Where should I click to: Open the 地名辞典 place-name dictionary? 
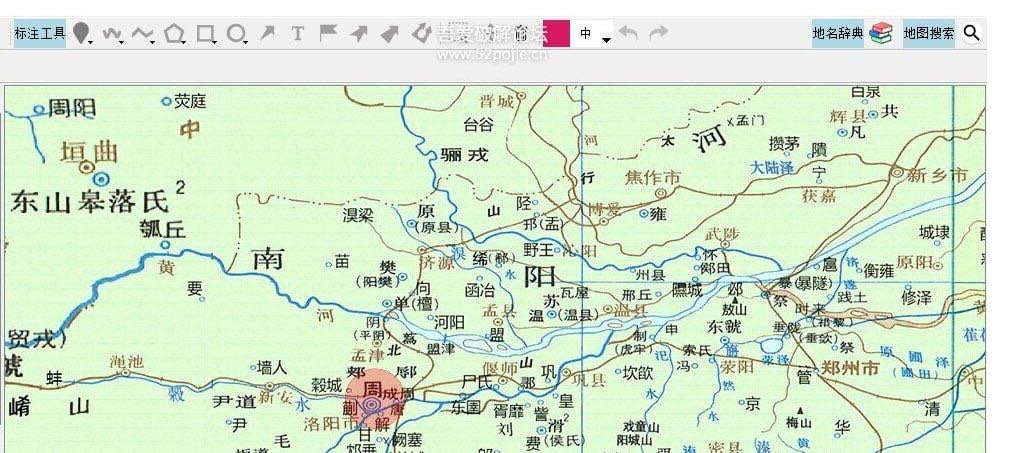point(837,33)
